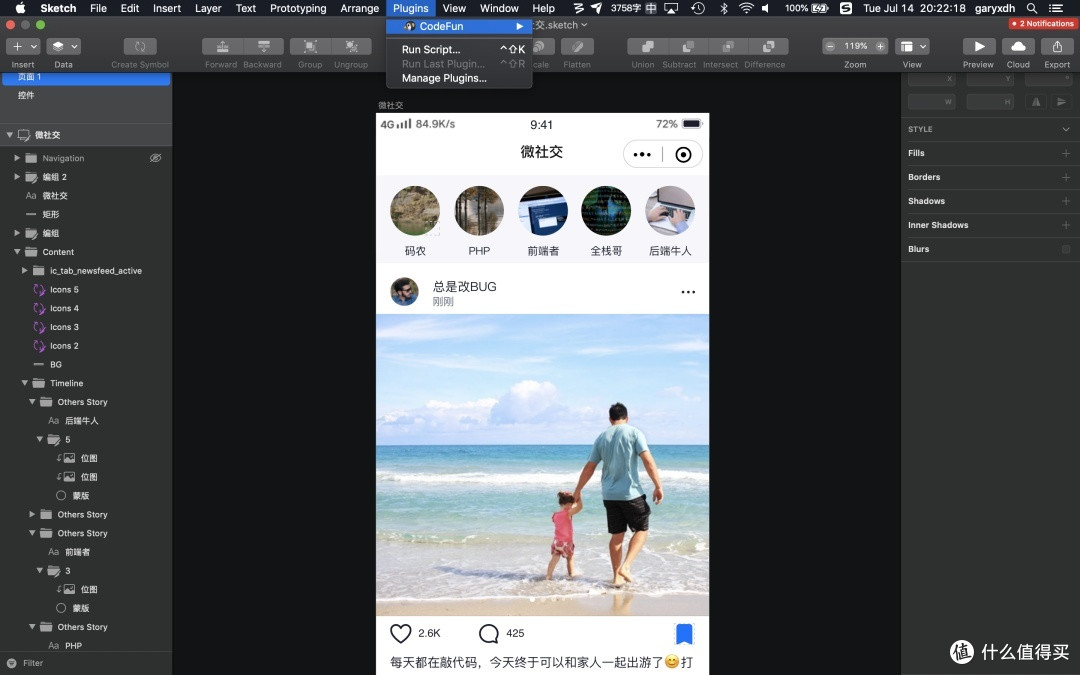1080x675 pixels.
Task: Click the Ungroup toolbar icon
Action: [351, 46]
